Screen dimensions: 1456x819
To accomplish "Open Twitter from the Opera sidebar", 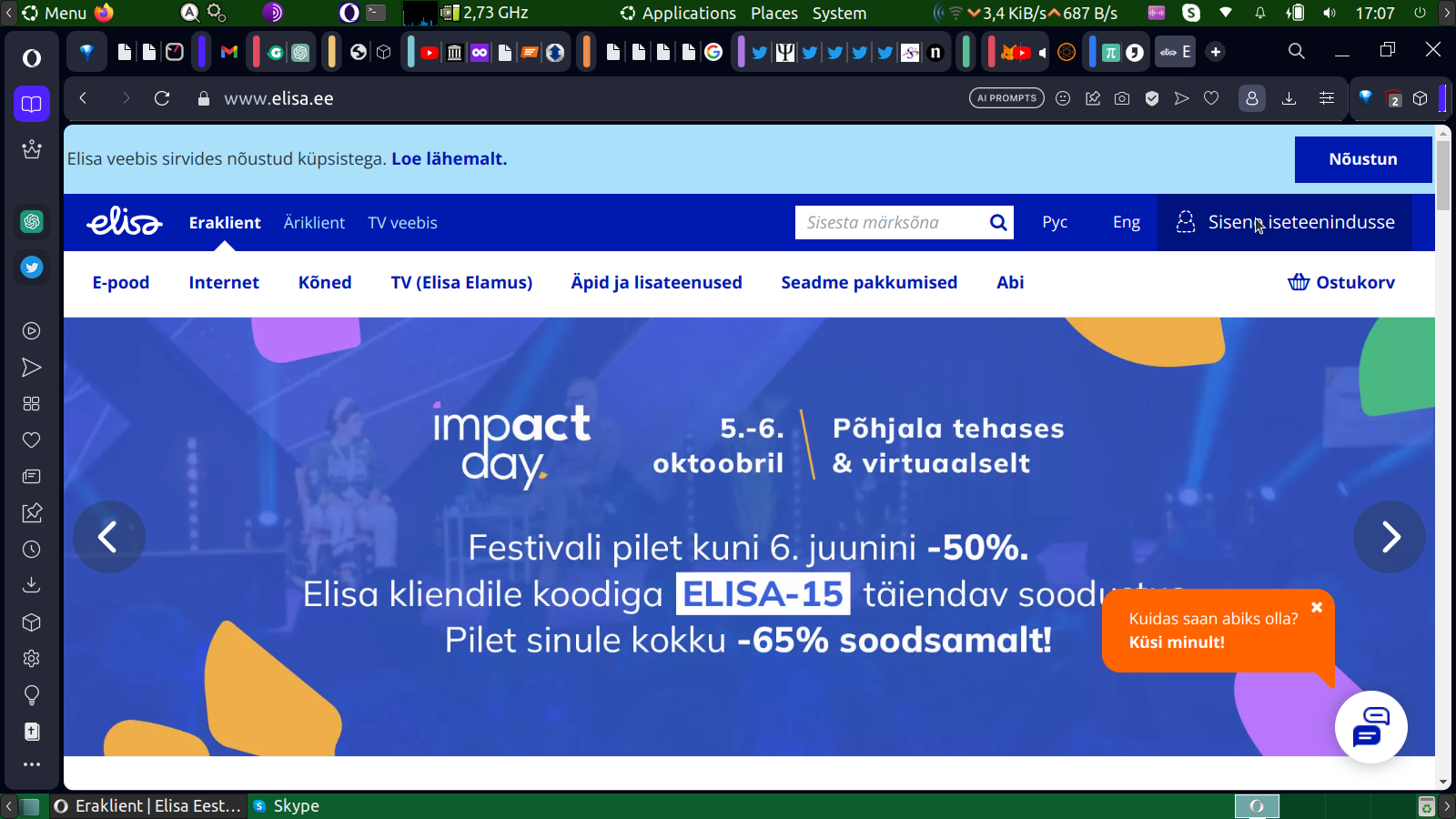I will pos(32,267).
